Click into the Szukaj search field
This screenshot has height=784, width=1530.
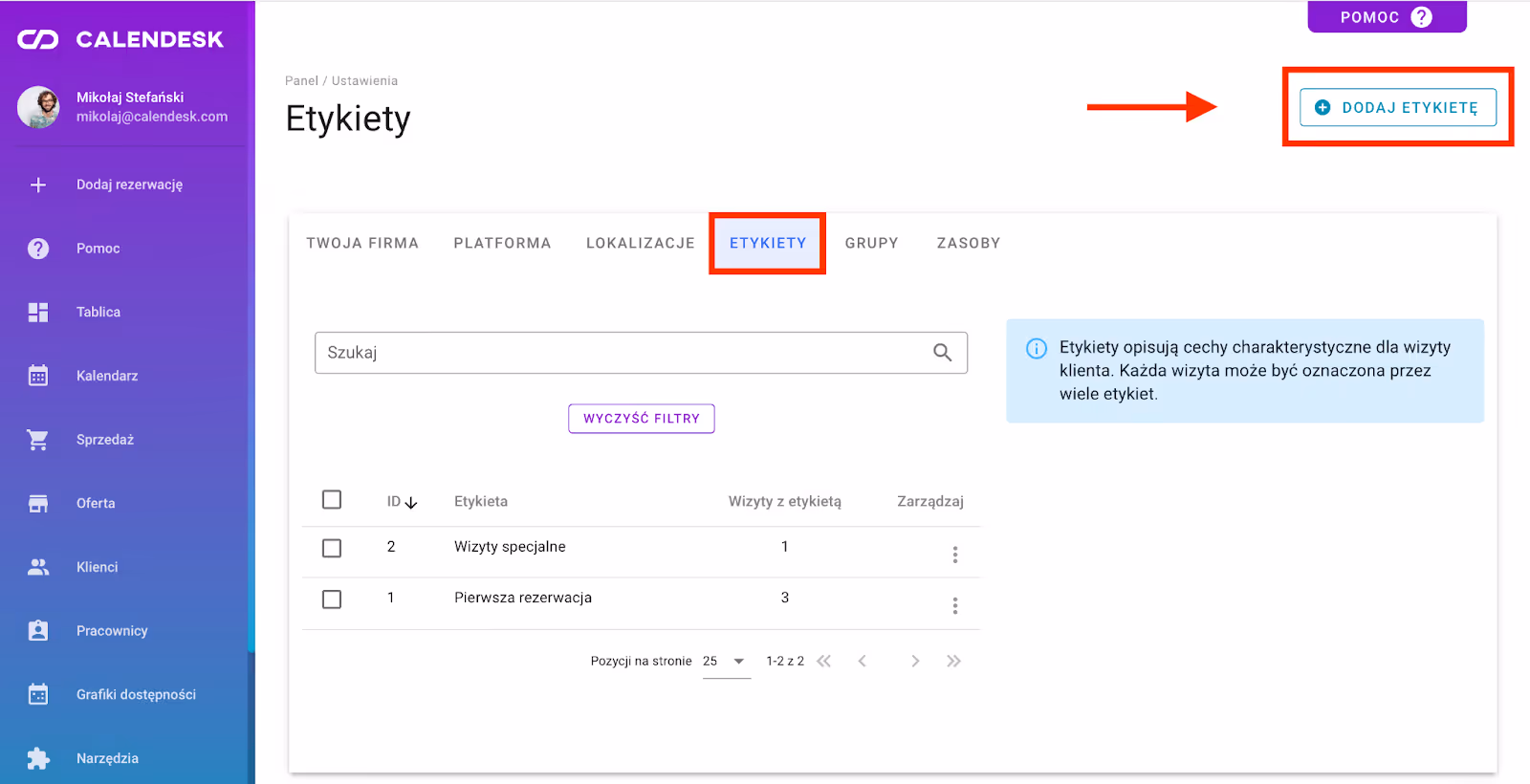[622, 353]
